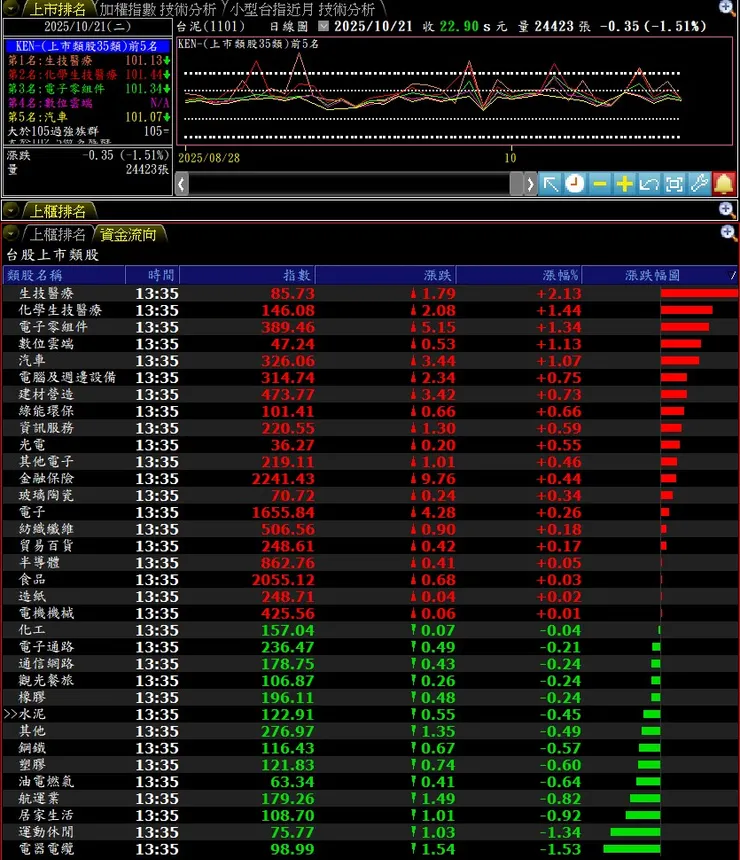The image size is (740, 860).
Task: Click the magnifier icon beside 資金流向 tab row
Action: pos(728,233)
